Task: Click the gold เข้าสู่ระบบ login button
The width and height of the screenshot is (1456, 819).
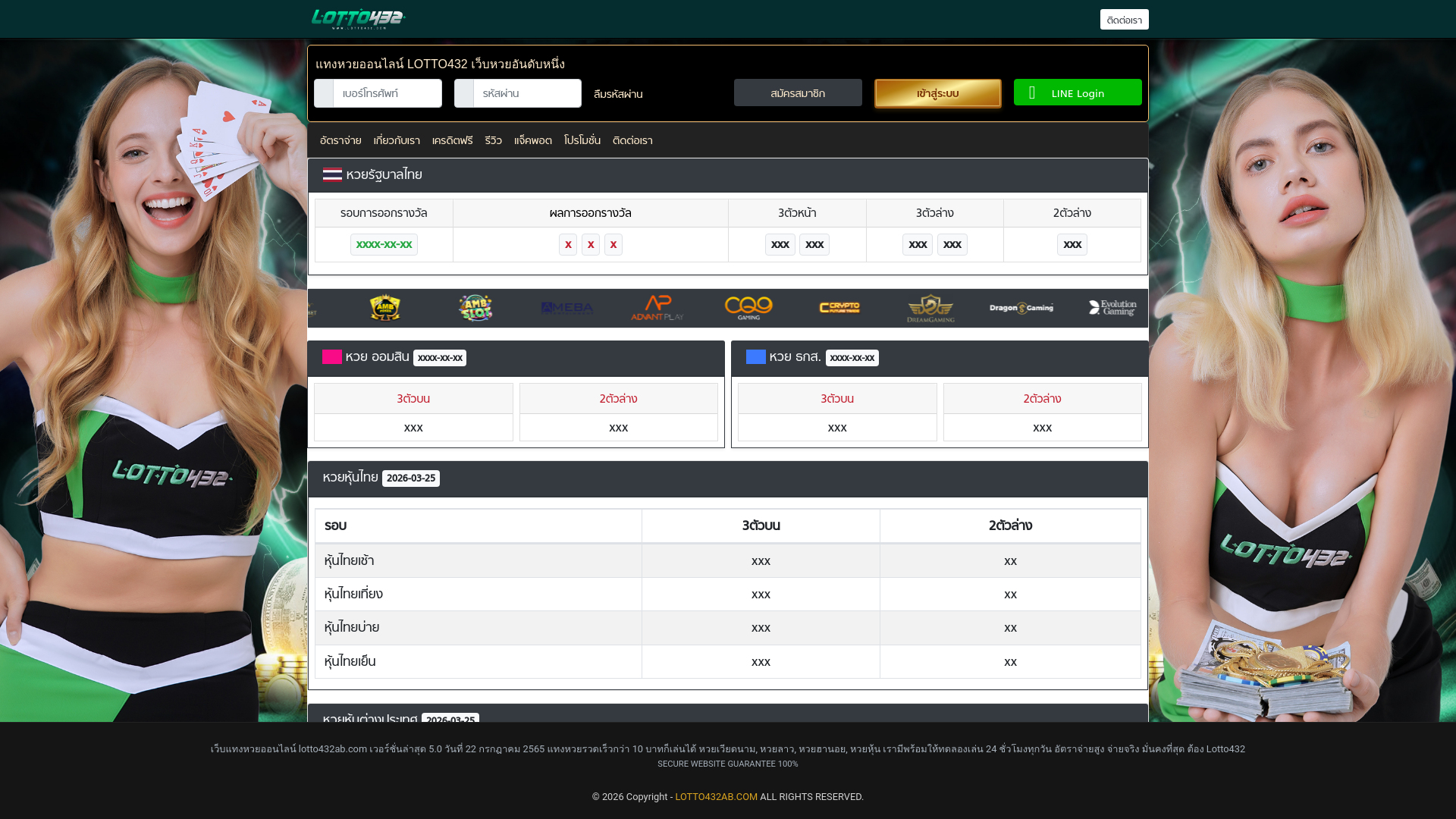Action: tap(937, 93)
